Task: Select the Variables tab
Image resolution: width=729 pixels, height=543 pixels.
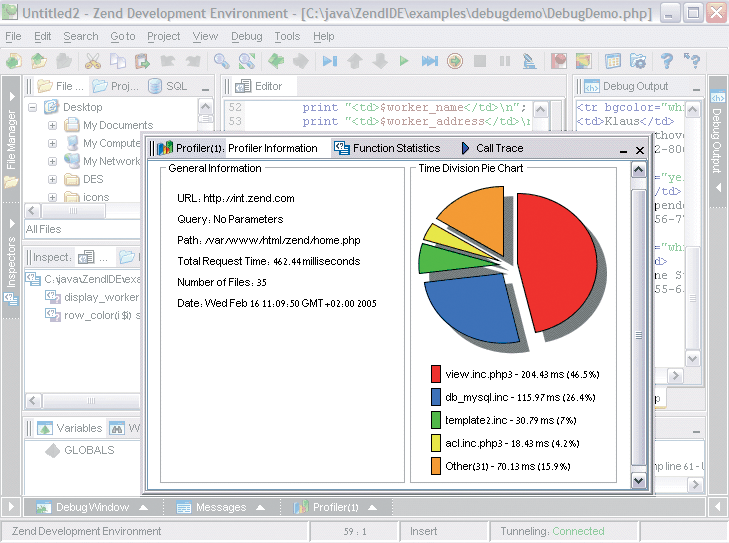Action: click(70, 428)
